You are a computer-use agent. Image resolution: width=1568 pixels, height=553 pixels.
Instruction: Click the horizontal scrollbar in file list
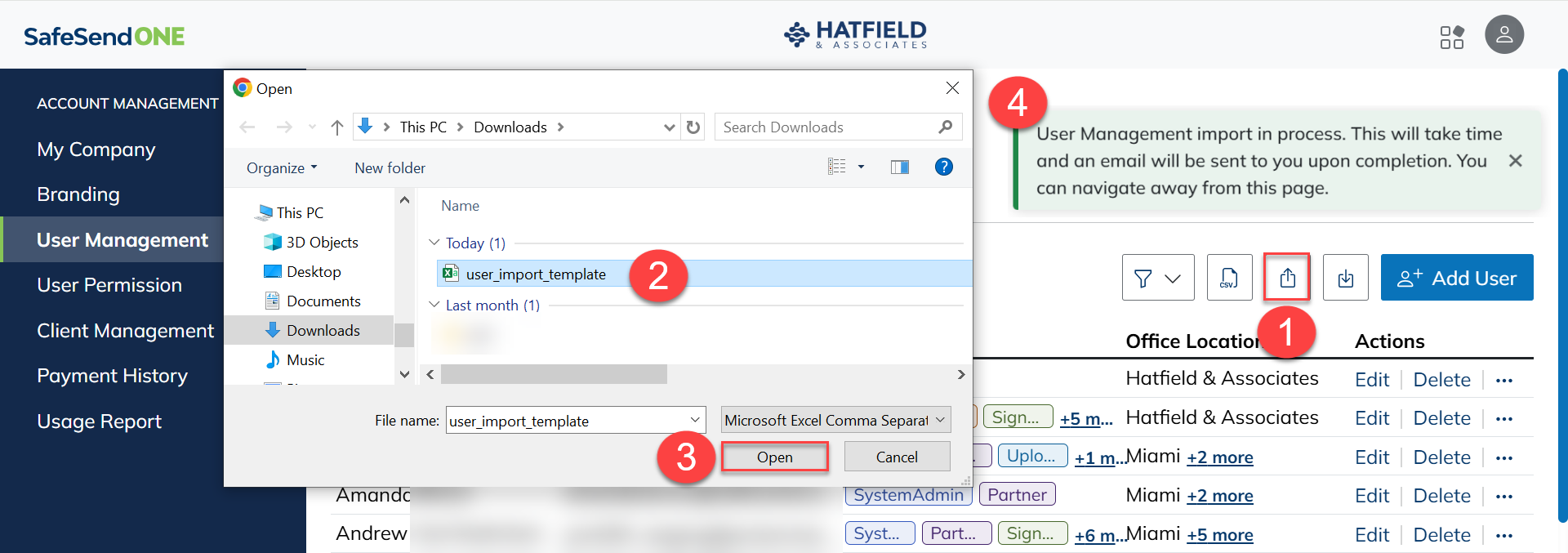(x=554, y=374)
